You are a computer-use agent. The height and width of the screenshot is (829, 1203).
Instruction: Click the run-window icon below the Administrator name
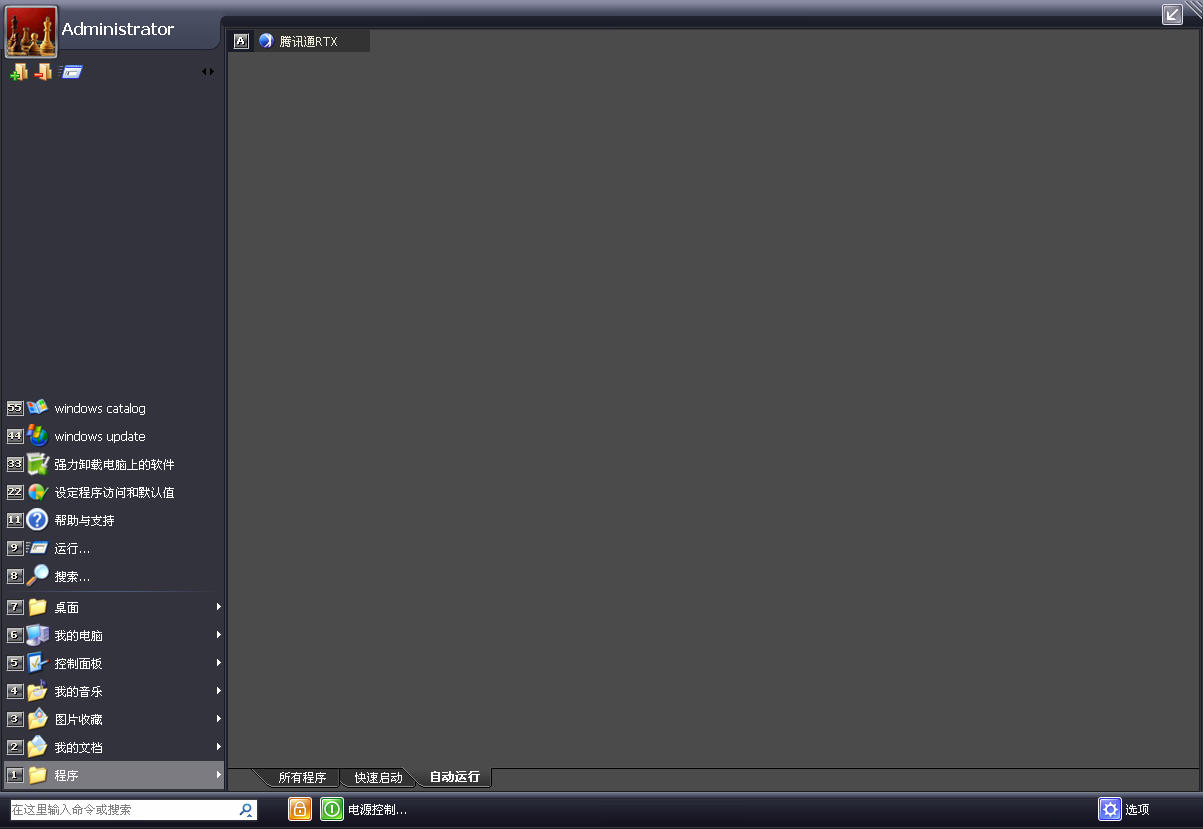click(71, 72)
